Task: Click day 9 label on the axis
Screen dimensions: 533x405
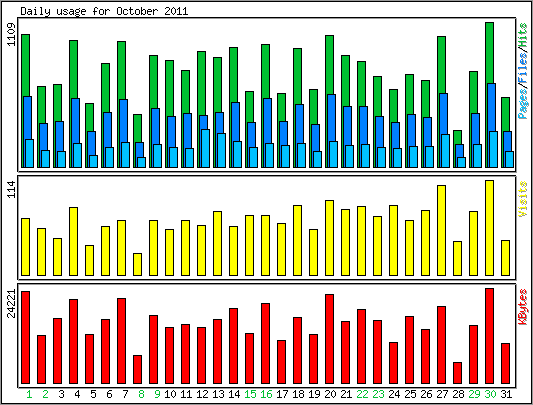Action: [x=157, y=394]
